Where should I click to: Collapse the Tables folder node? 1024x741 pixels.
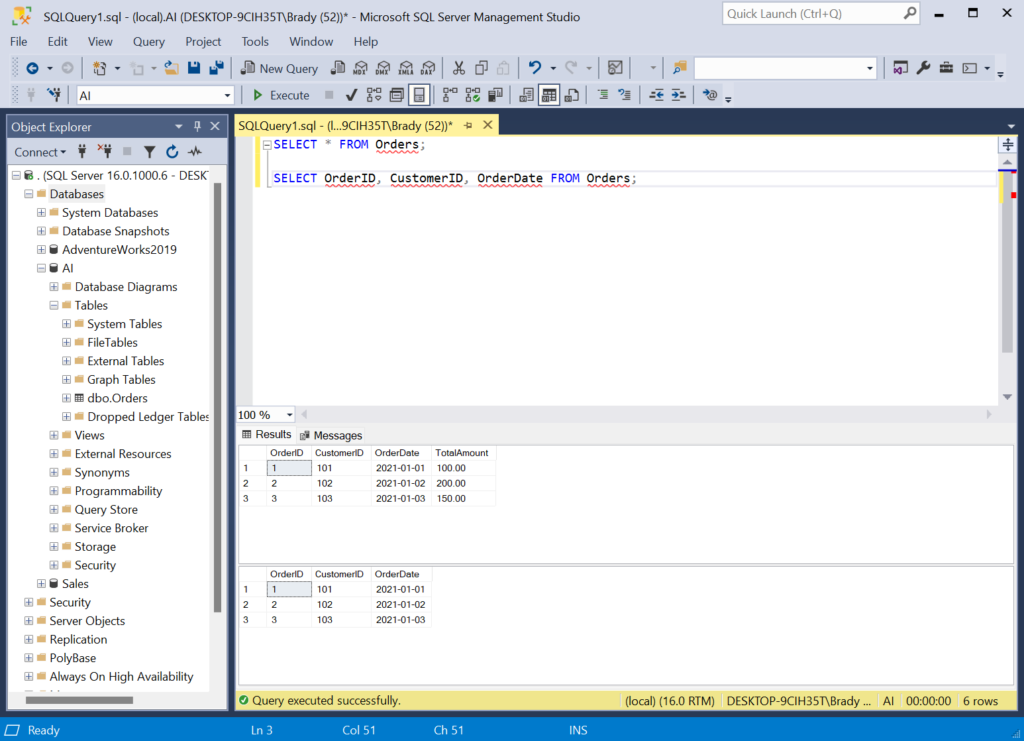tap(54, 305)
